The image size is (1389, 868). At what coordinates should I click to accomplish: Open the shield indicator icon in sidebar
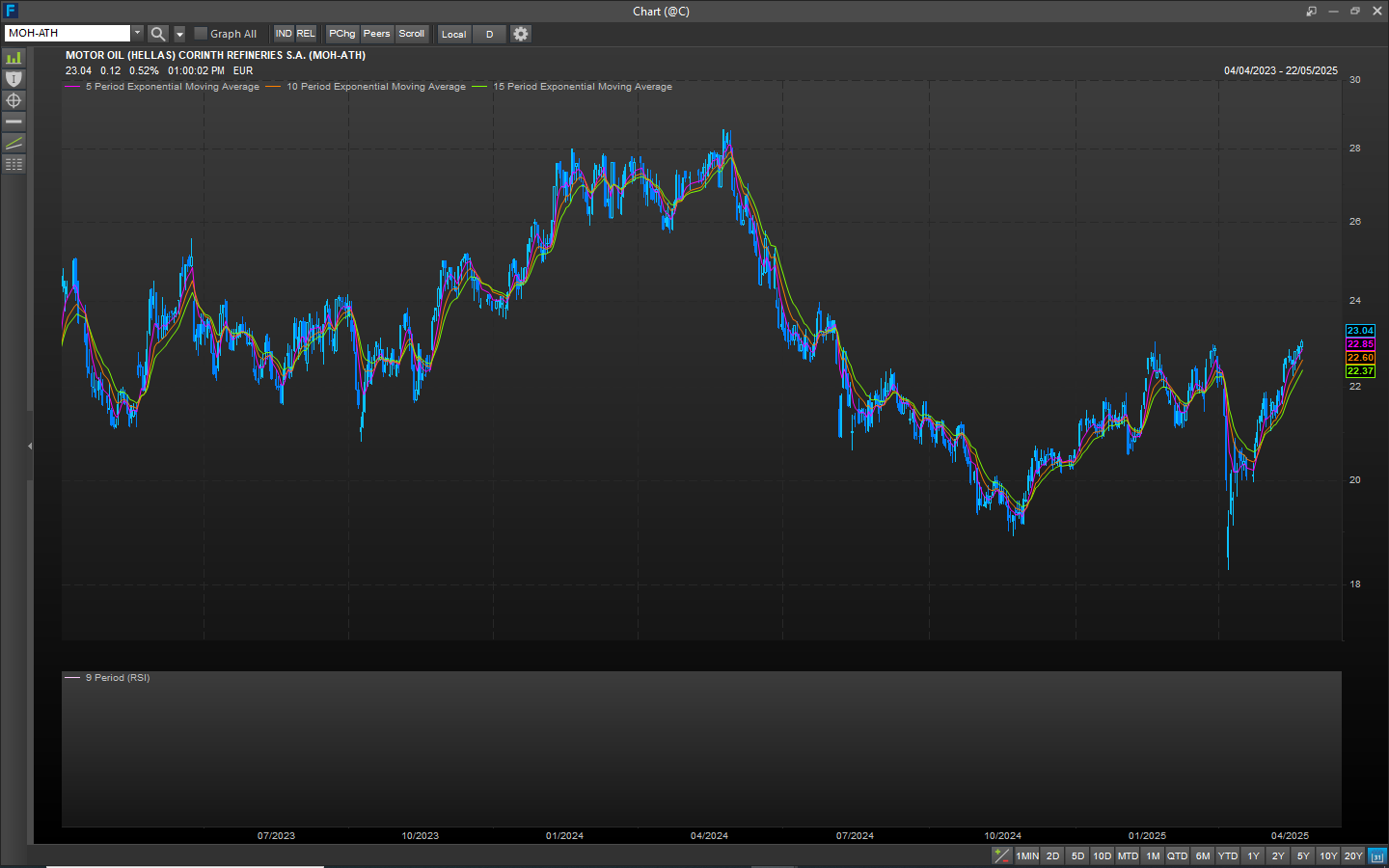[x=14, y=79]
